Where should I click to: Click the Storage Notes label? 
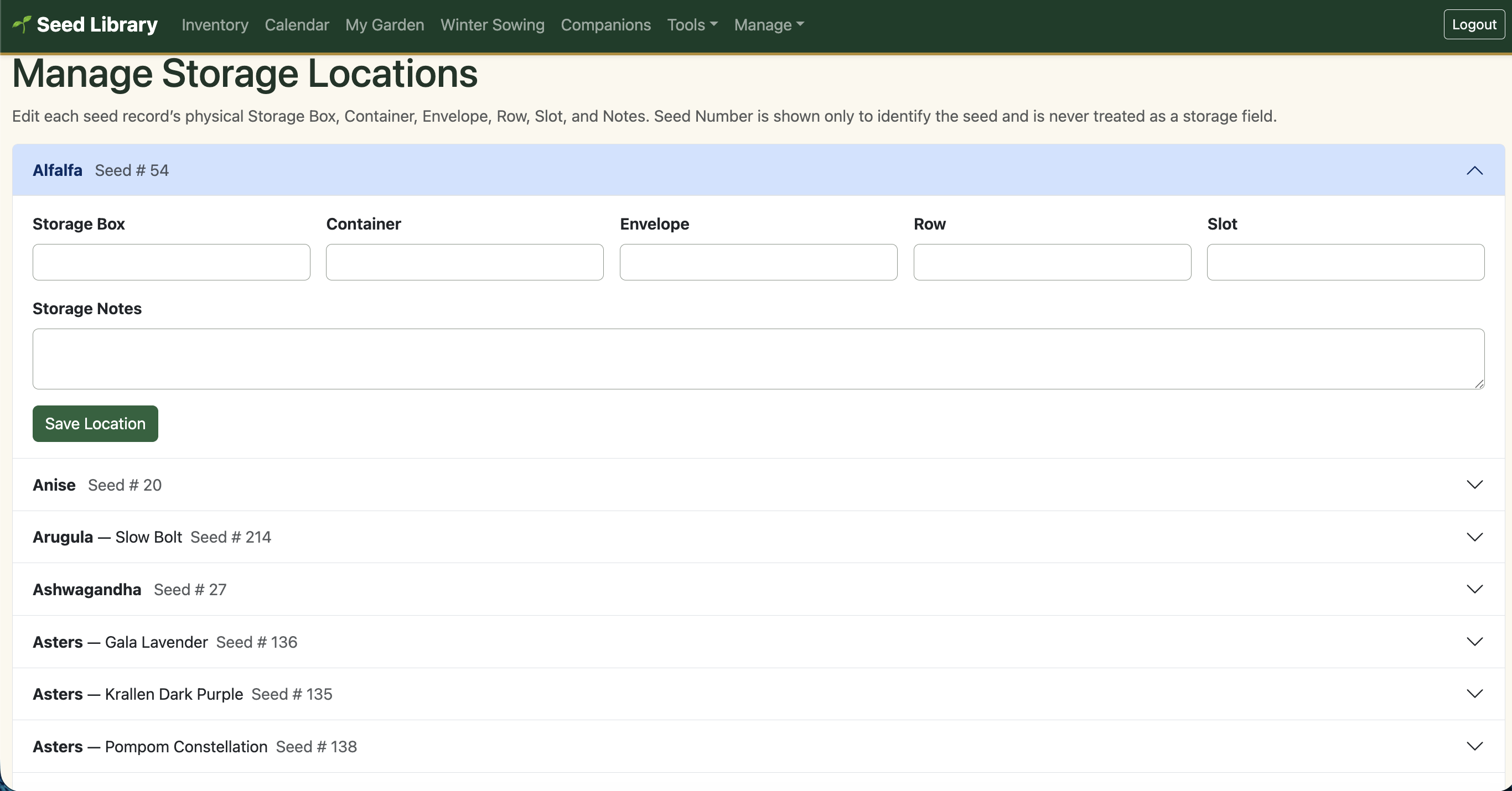pyautogui.click(x=87, y=309)
